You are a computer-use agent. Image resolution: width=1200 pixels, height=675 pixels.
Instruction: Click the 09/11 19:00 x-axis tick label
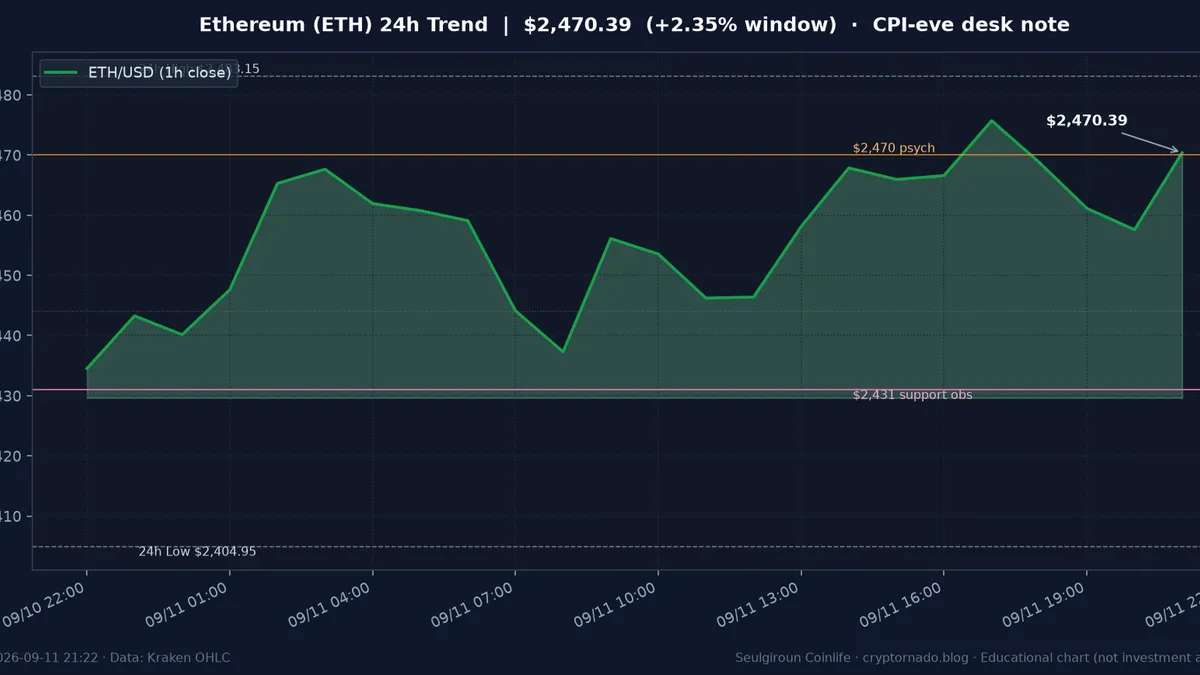1045,605
